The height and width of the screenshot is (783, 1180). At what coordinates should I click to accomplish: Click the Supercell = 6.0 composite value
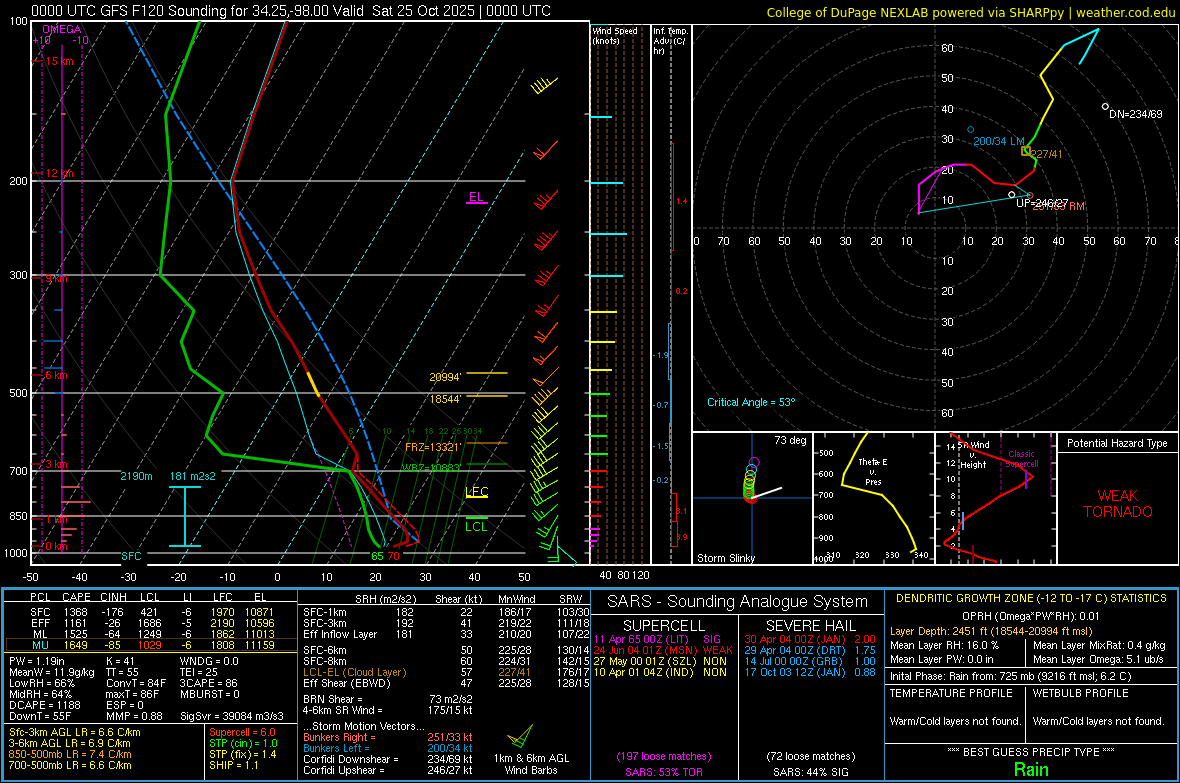pos(242,732)
